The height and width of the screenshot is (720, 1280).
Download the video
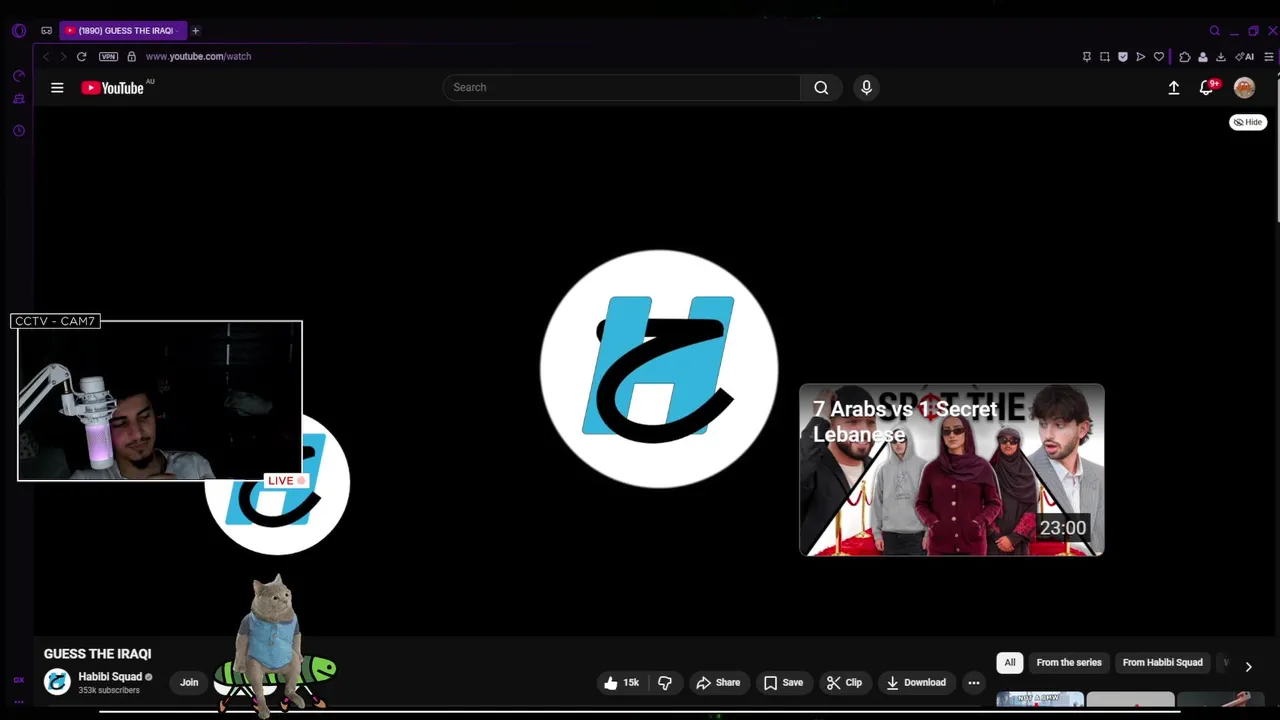pos(915,683)
